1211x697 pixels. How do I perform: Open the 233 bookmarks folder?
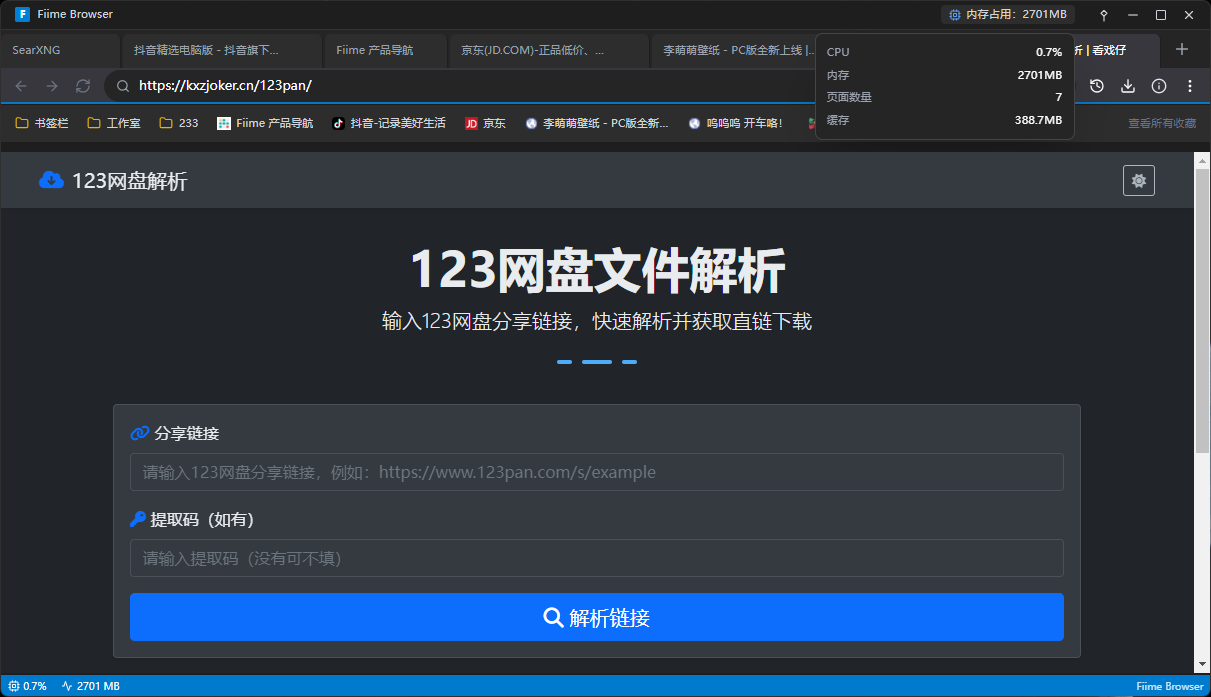coord(178,122)
